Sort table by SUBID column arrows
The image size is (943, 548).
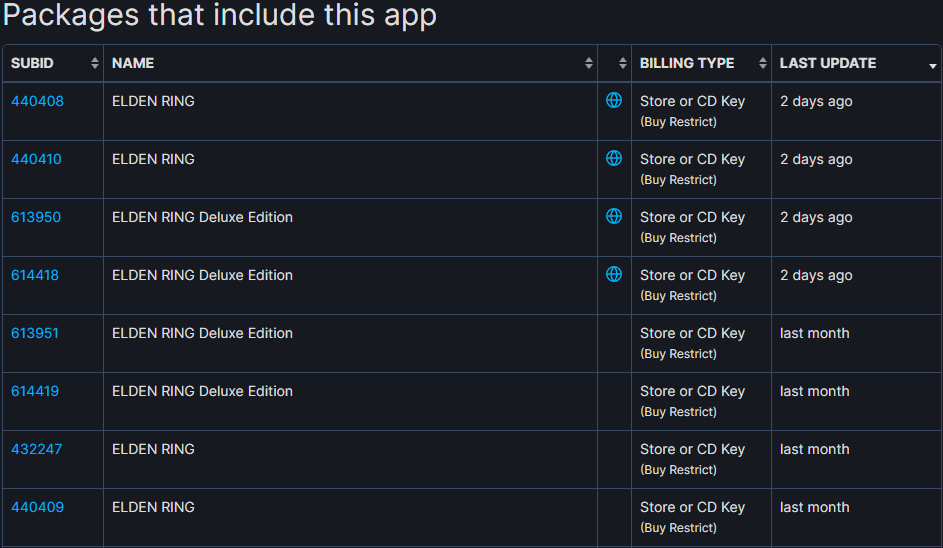point(94,63)
